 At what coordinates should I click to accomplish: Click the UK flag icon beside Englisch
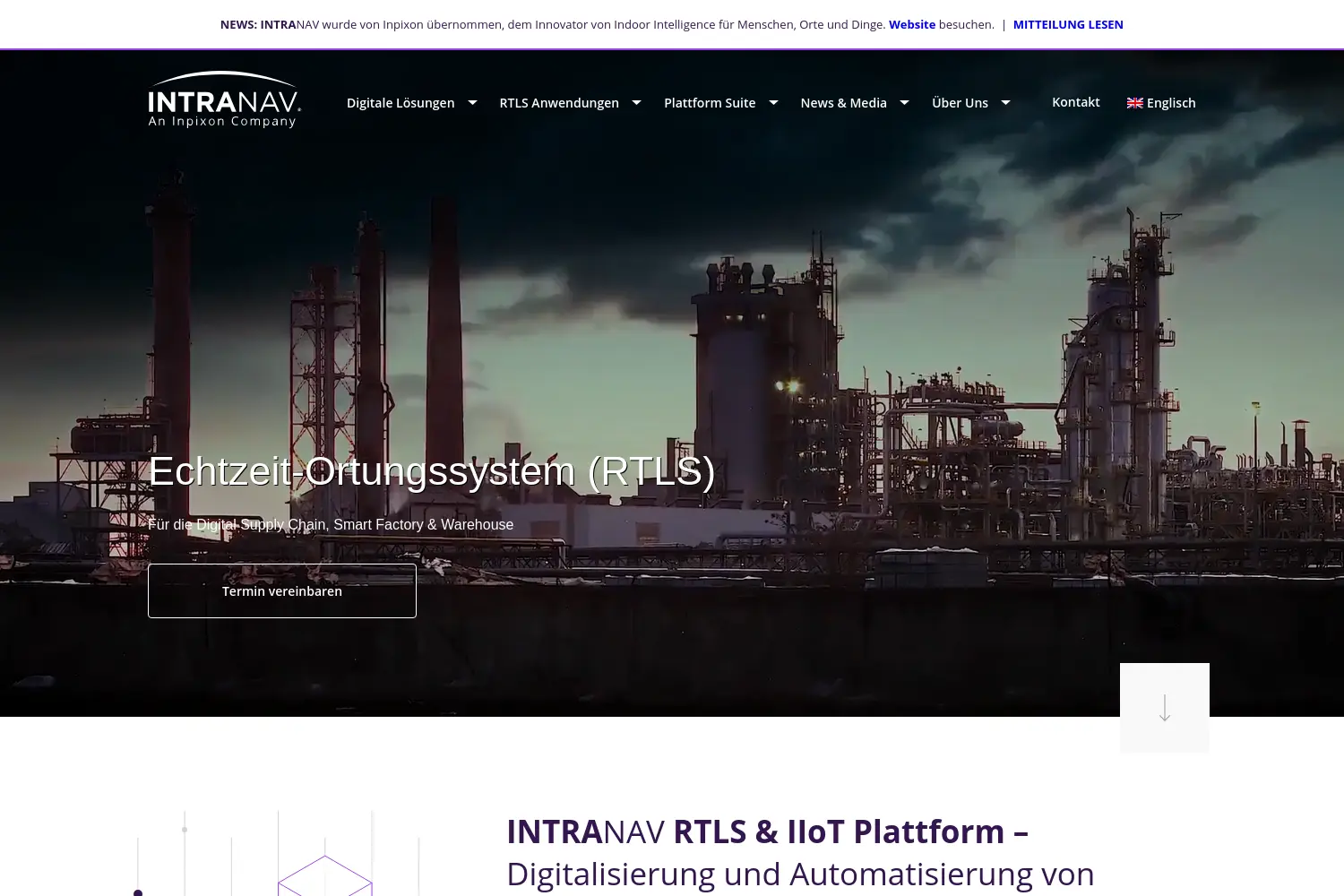pyautogui.click(x=1135, y=103)
